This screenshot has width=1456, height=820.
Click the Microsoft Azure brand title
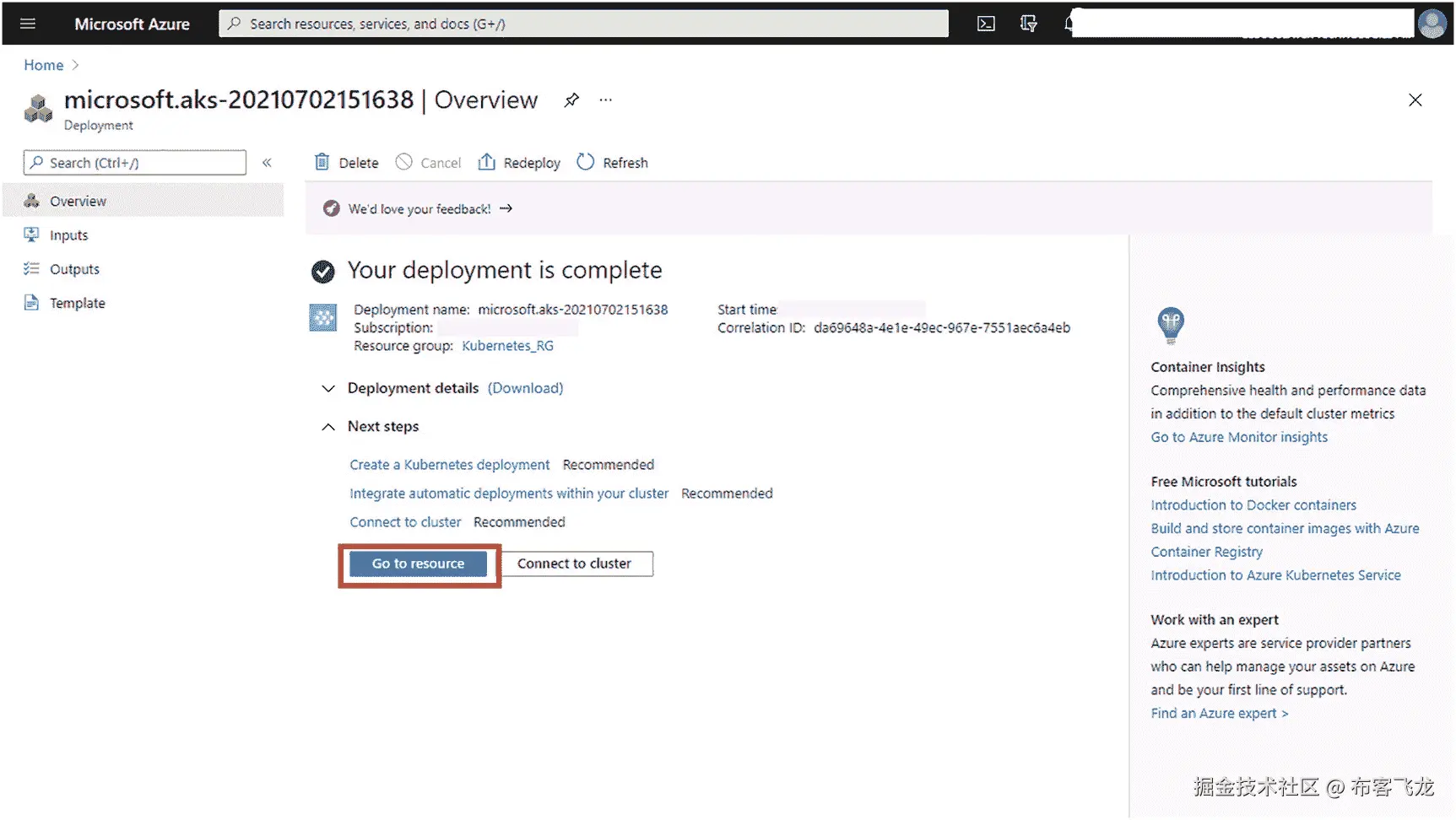tap(133, 24)
